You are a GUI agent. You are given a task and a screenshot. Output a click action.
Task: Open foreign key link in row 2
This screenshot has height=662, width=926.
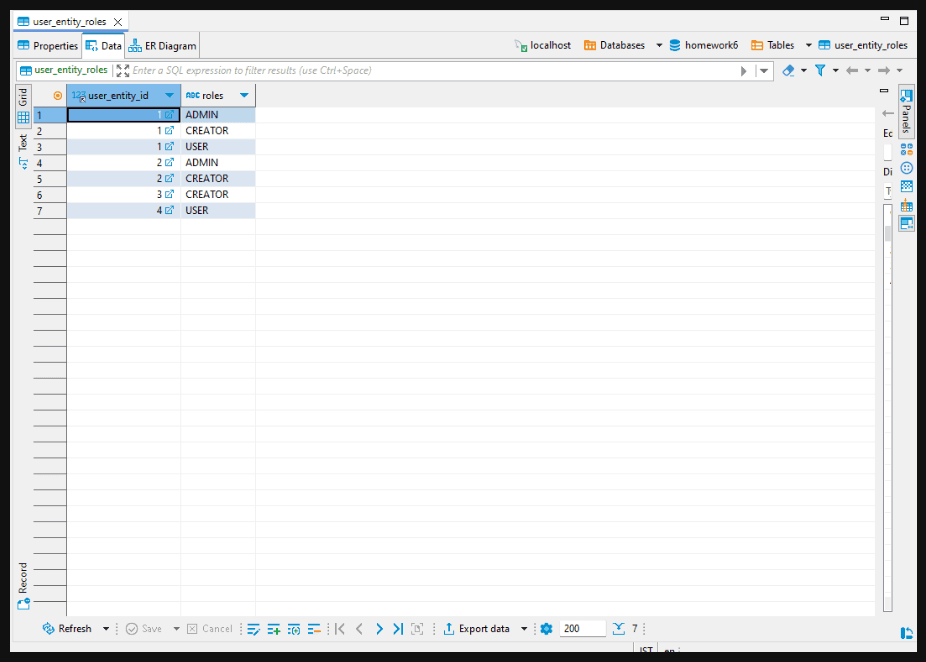pos(169,131)
